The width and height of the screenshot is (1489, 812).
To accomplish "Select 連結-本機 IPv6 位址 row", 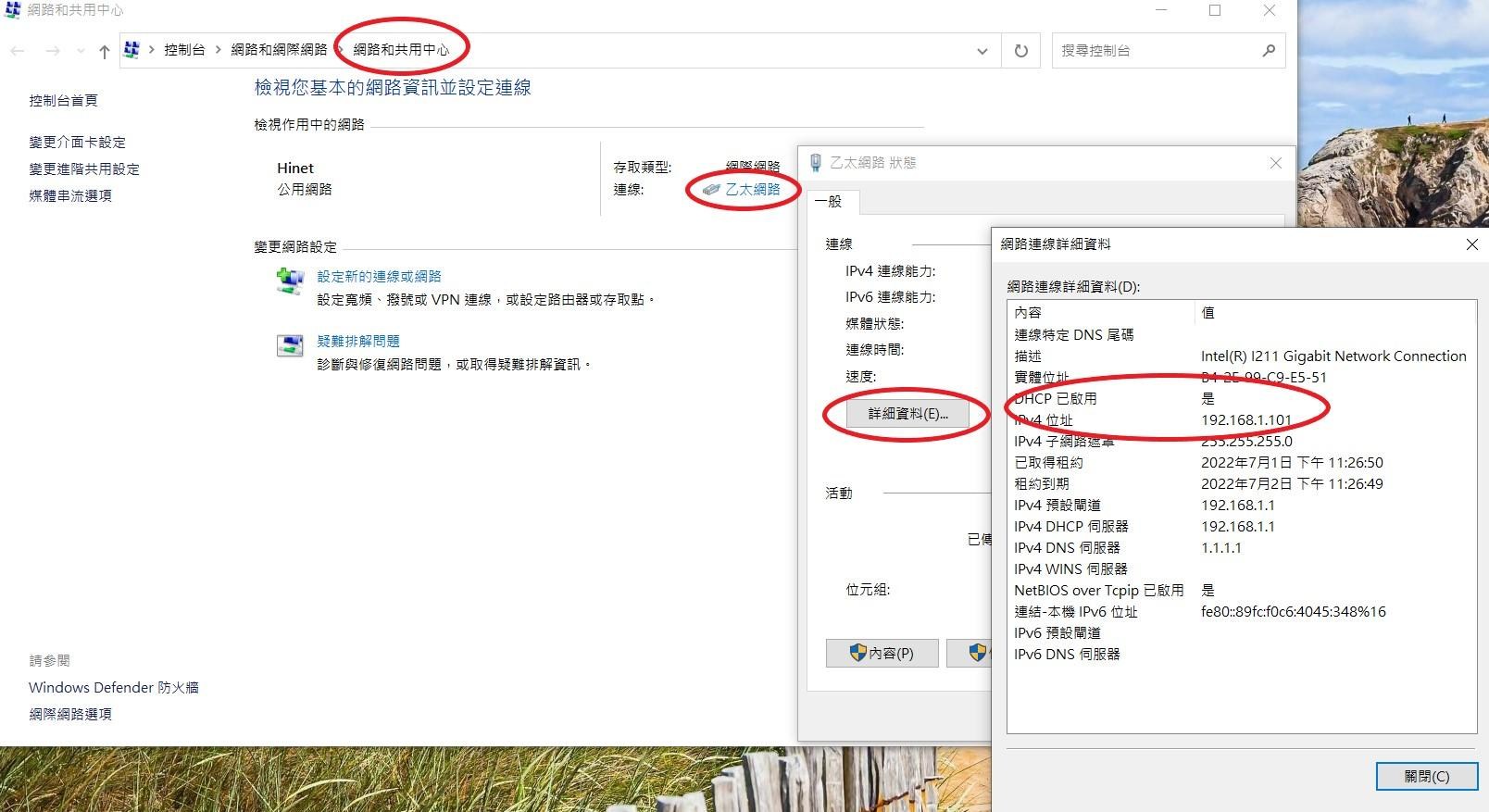I will click(x=1241, y=611).
